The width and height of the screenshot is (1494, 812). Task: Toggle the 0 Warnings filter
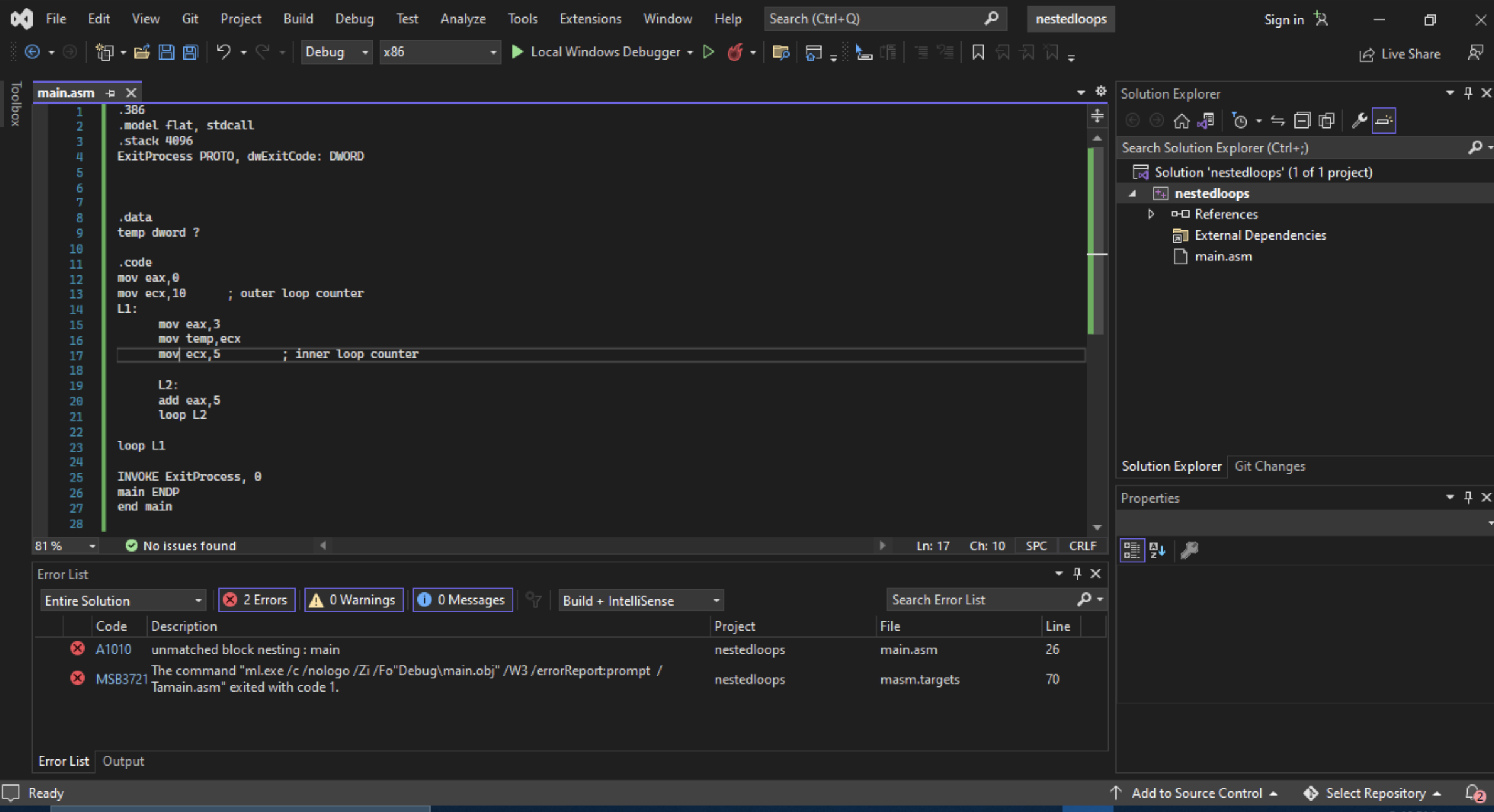[x=353, y=600]
